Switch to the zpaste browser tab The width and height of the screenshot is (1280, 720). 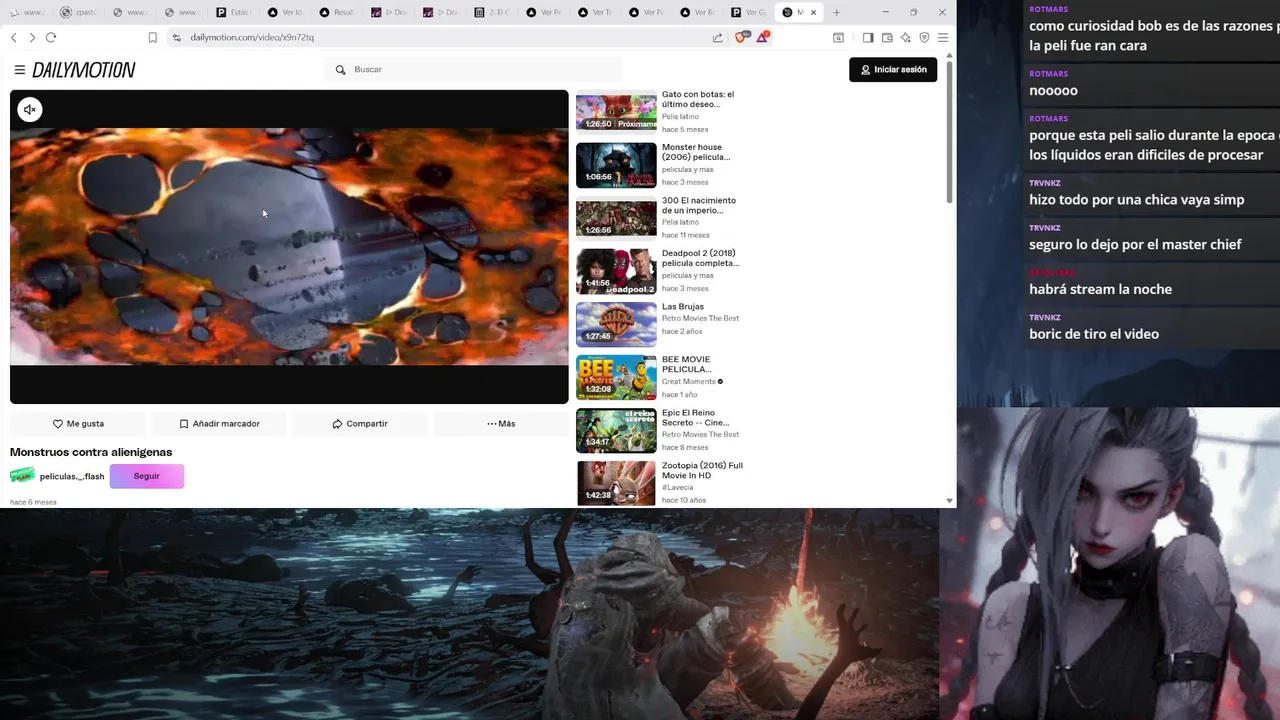(78, 12)
